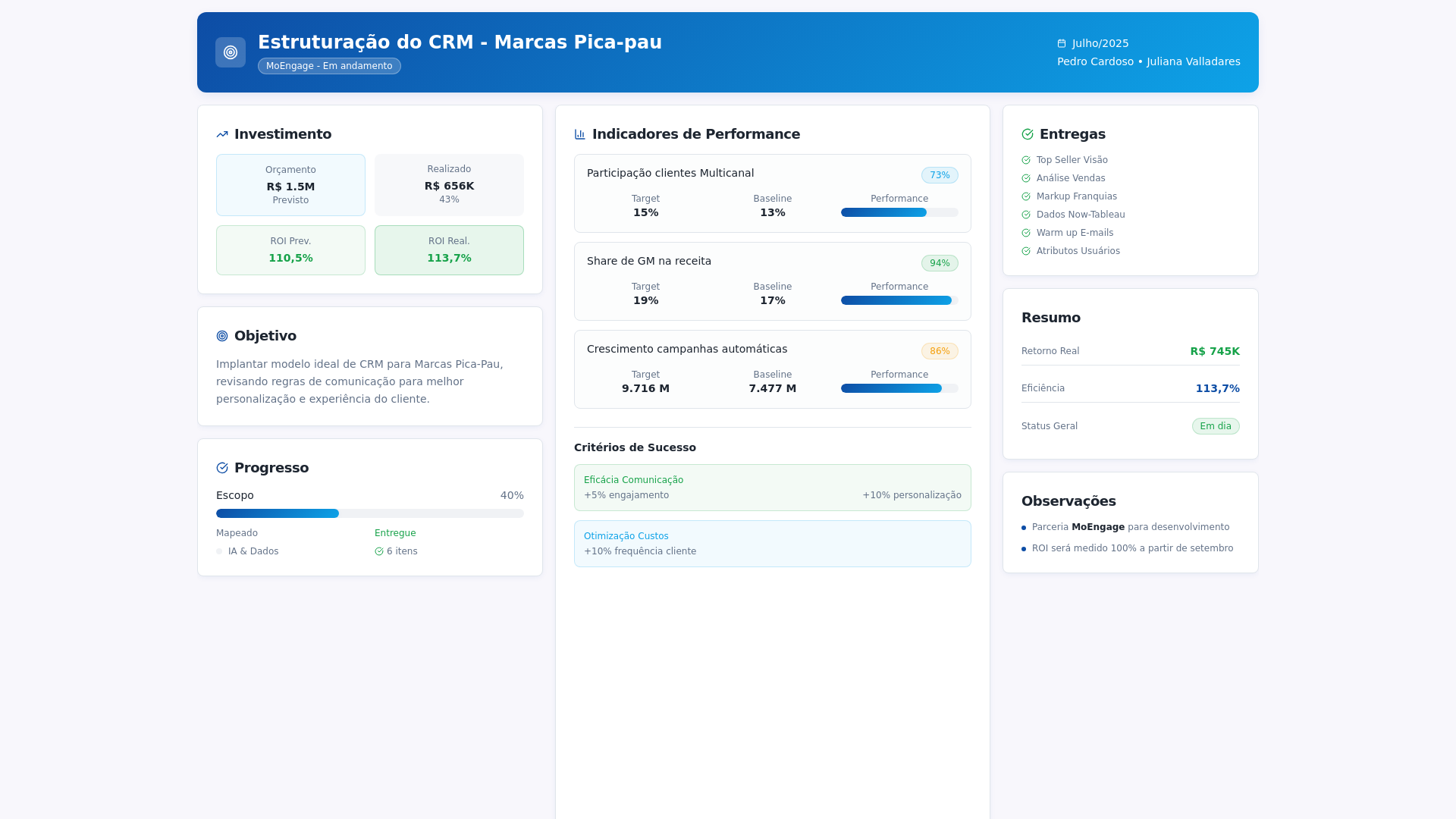Click the Baseline value 7.477 M
Image resolution: width=1456 pixels, height=819 pixels.
tap(773, 388)
